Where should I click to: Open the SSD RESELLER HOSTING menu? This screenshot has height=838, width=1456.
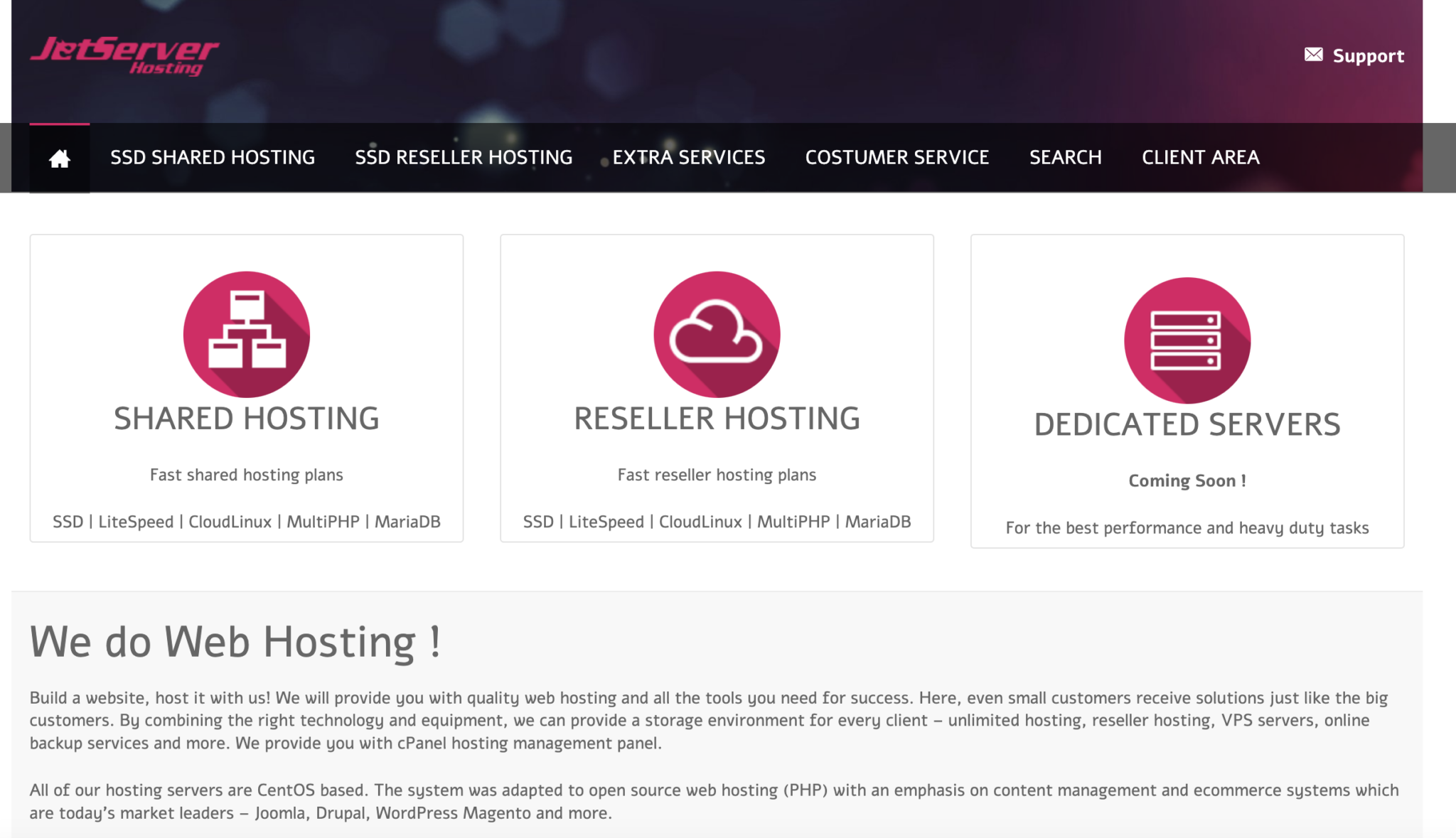464,157
